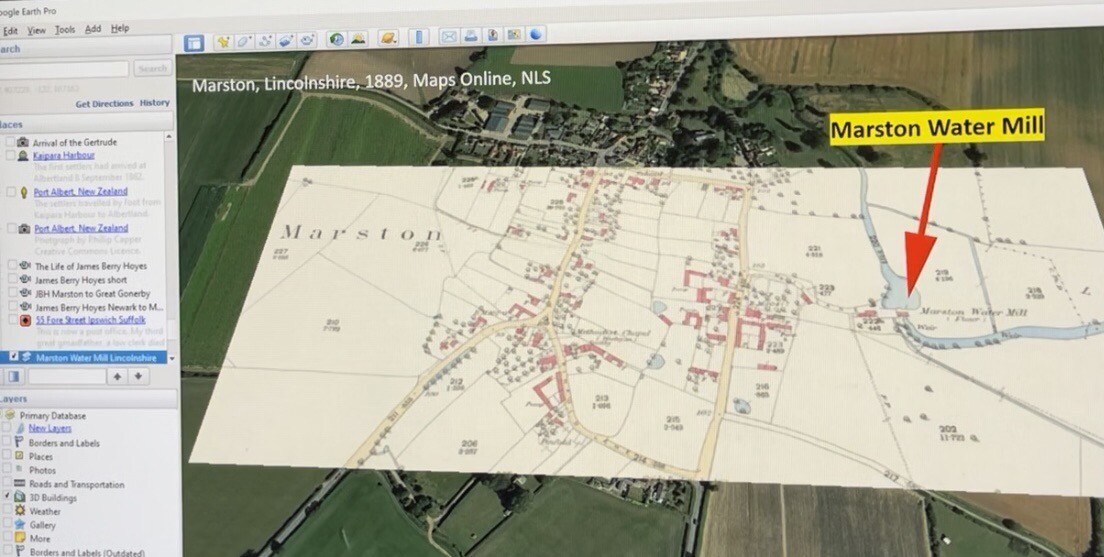Image resolution: width=1104 pixels, height=557 pixels.
Task: Start the Record a Tour tool
Action: point(306,40)
